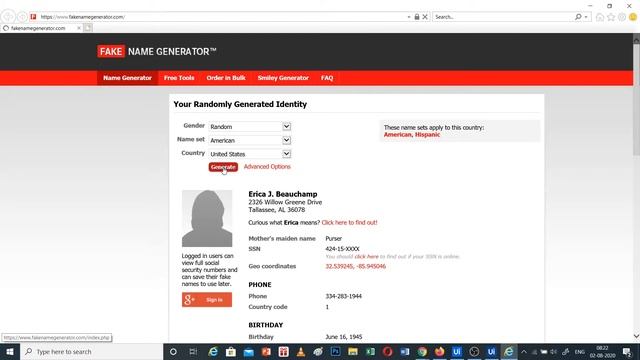Select the name 'Erica J. Beauchamp'

click(283, 194)
